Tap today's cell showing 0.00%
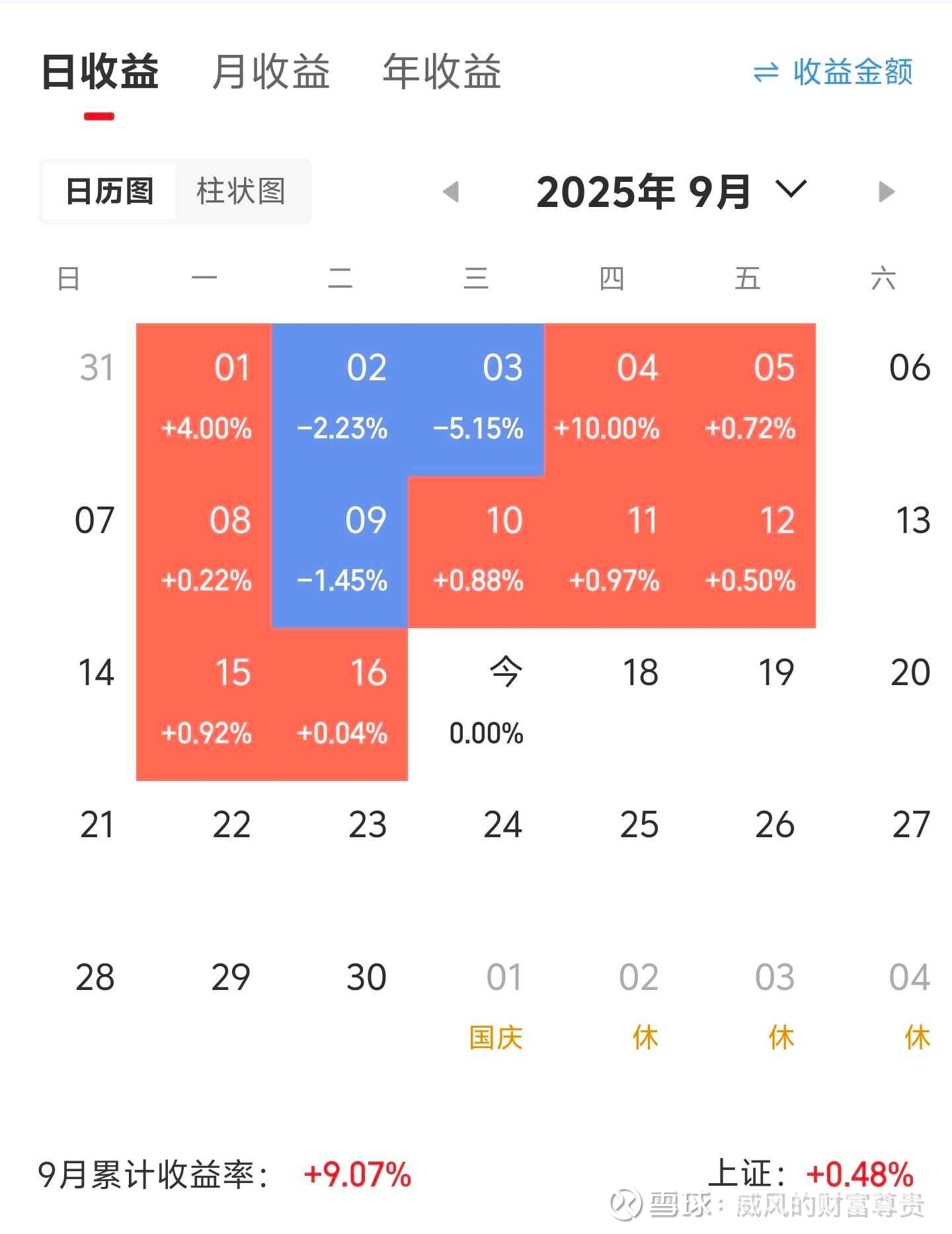The width and height of the screenshot is (952, 1234). coord(476,704)
